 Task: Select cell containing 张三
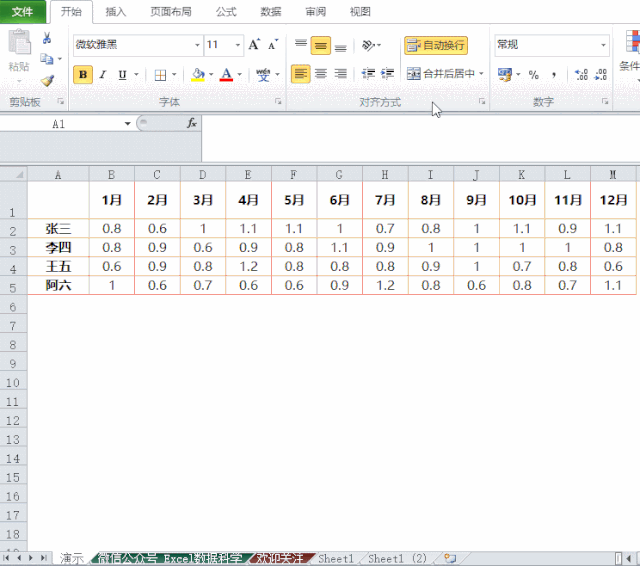(58, 229)
